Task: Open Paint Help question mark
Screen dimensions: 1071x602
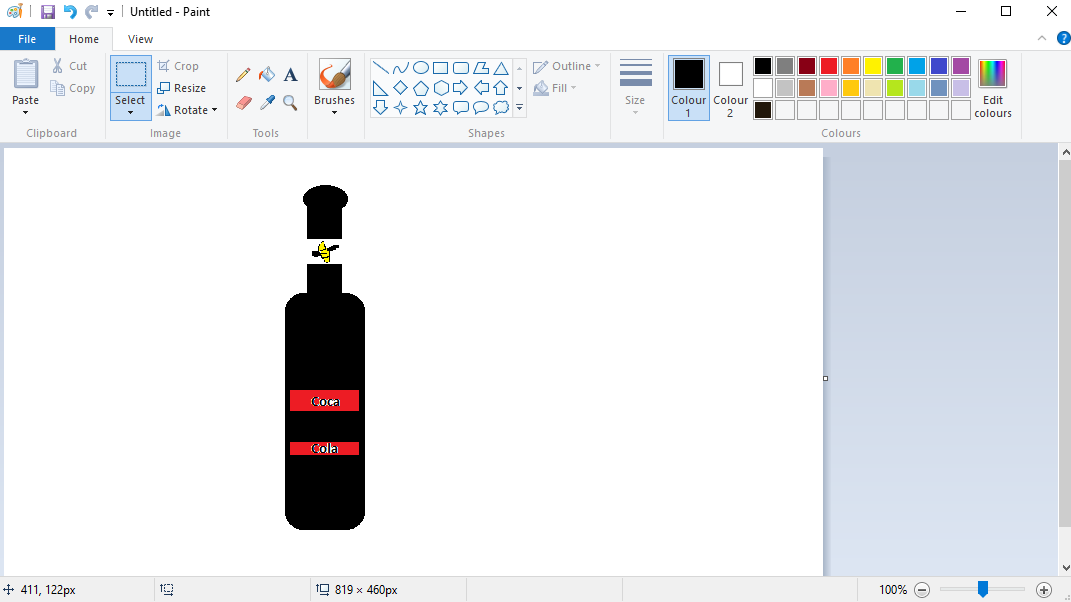Action: [x=1063, y=38]
